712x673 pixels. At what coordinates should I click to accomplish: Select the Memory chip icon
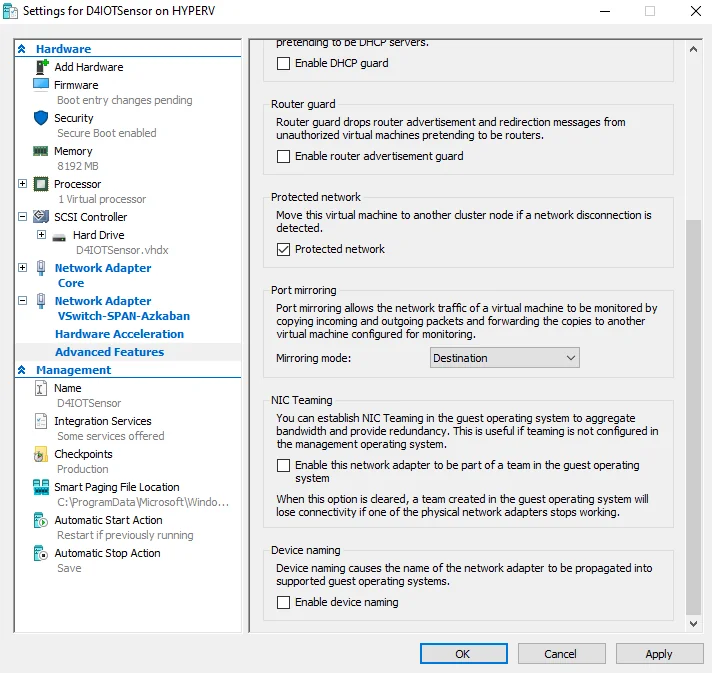click(x=41, y=151)
